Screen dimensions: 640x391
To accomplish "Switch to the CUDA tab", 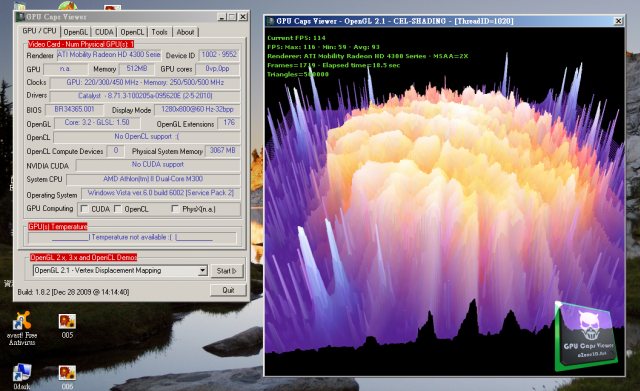I will (x=104, y=32).
